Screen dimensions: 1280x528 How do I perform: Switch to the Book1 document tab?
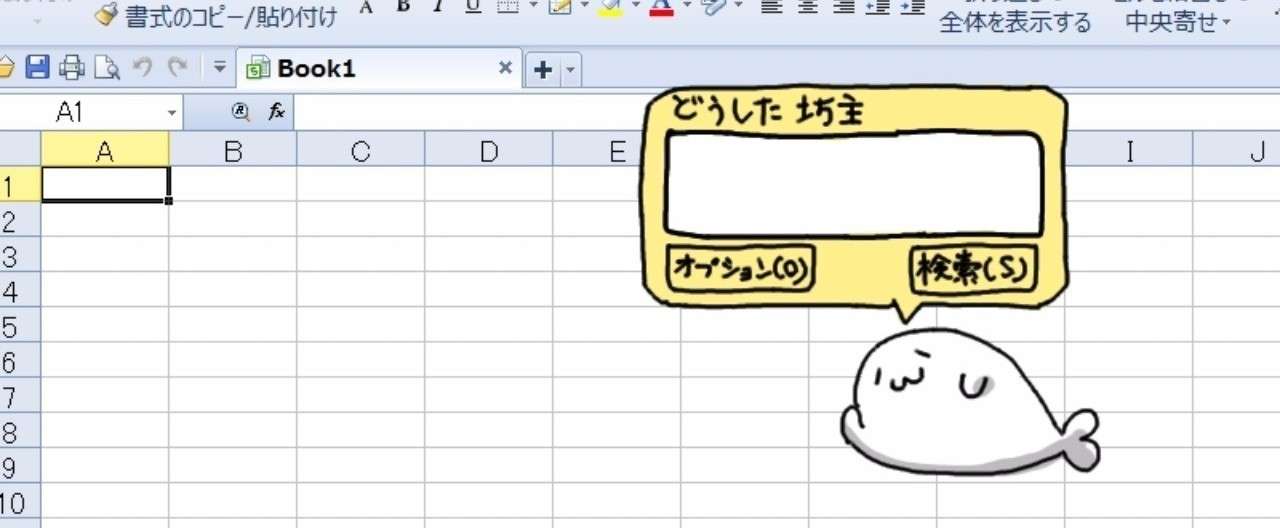(x=380, y=69)
